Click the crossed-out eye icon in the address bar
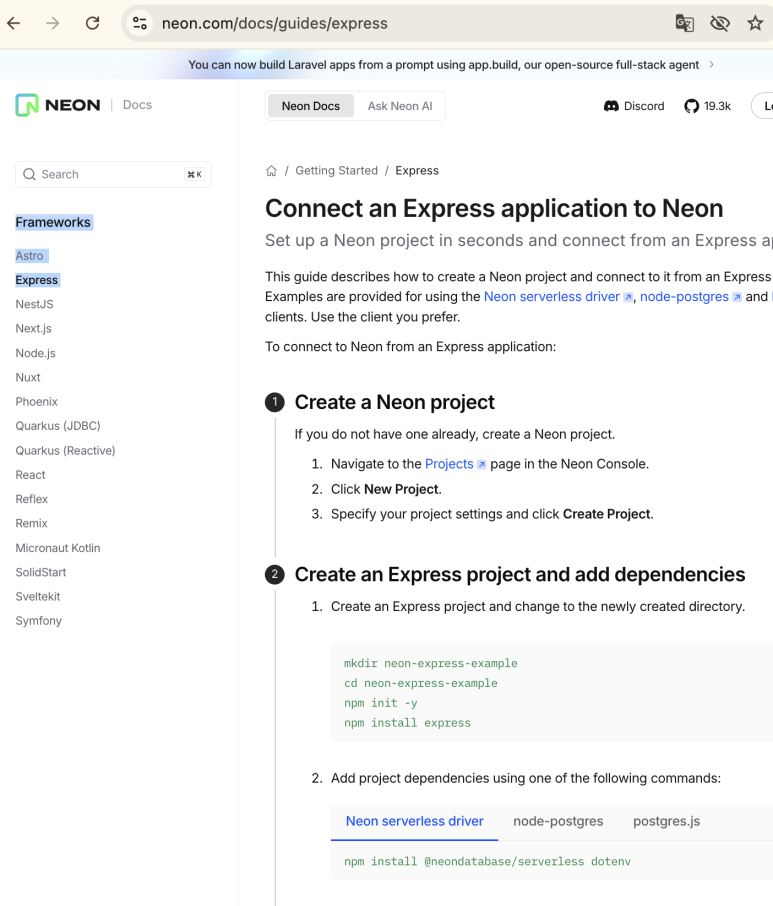This screenshot has width=773, height=906. [x=719, y=23]
